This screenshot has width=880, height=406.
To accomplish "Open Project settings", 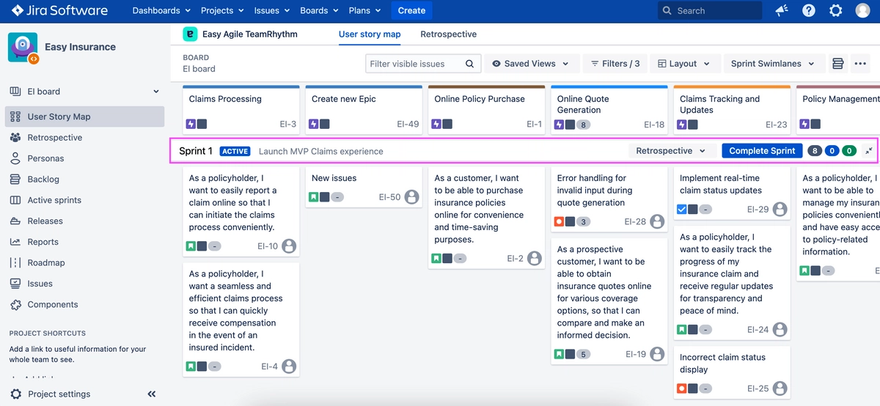I will tap(59, 394).
